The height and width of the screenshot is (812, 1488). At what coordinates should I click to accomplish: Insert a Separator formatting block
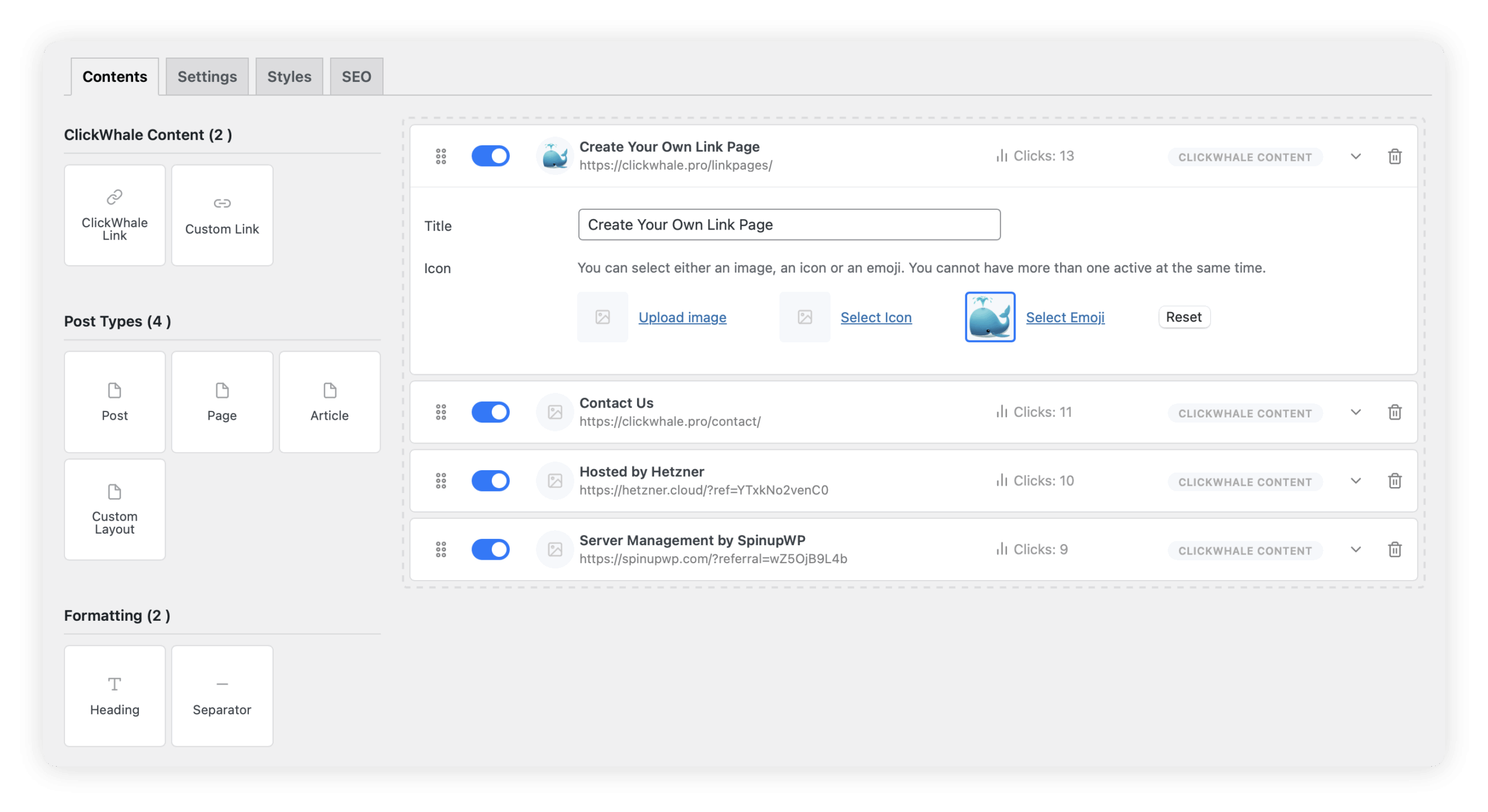pyautogui.click(x=222, y=696)
